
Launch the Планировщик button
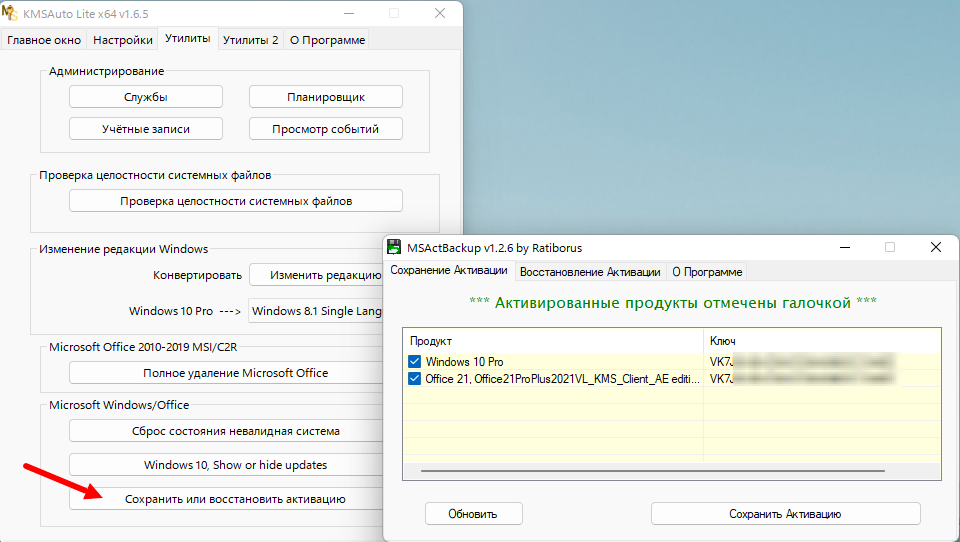coord(326,97)
